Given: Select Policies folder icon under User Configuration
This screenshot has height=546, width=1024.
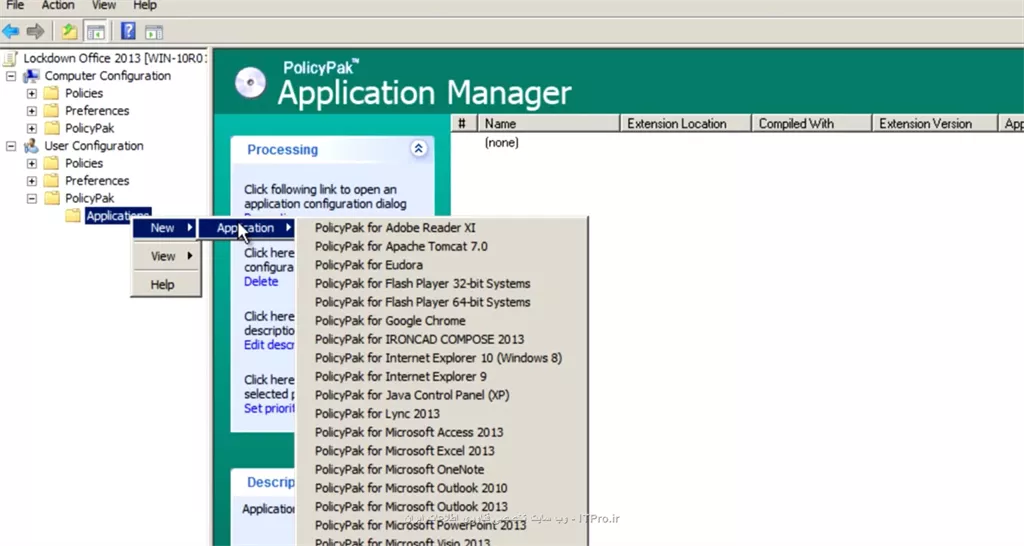Looking at the screenshot, I should (x=51, y=163).
